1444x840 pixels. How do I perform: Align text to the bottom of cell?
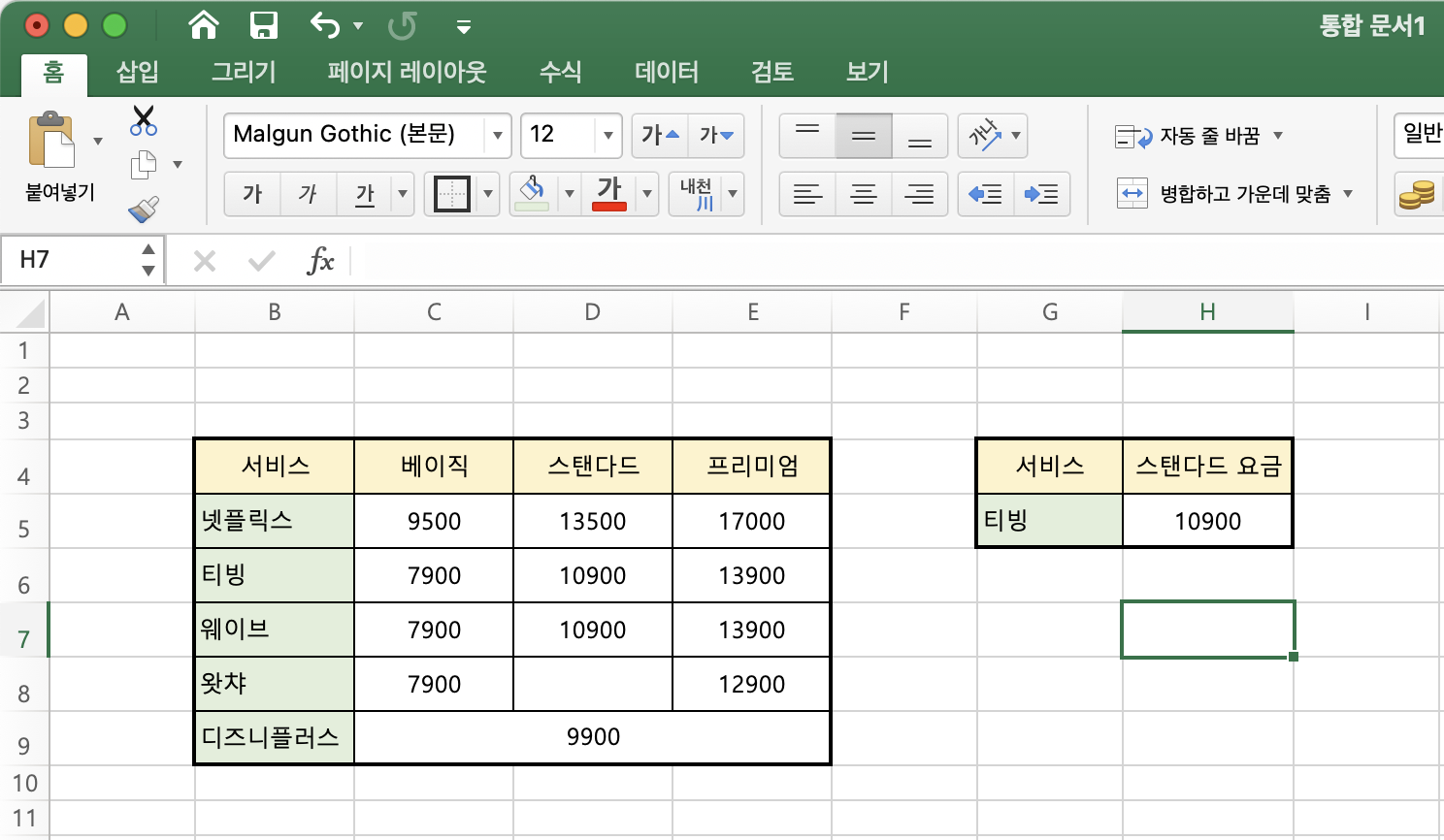pos(920,136)
